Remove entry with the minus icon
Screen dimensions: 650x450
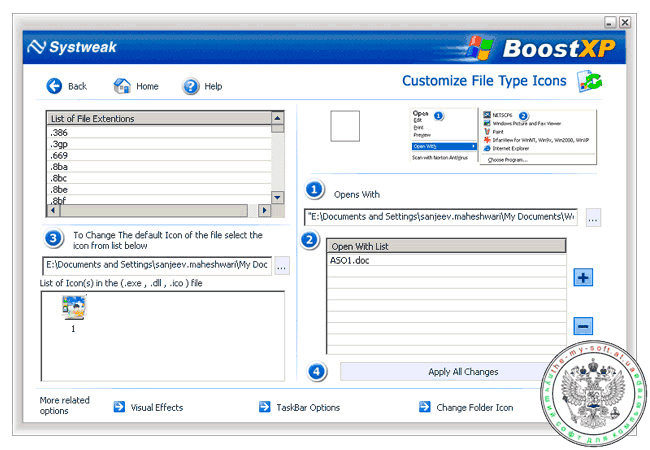tap(584, 325)
